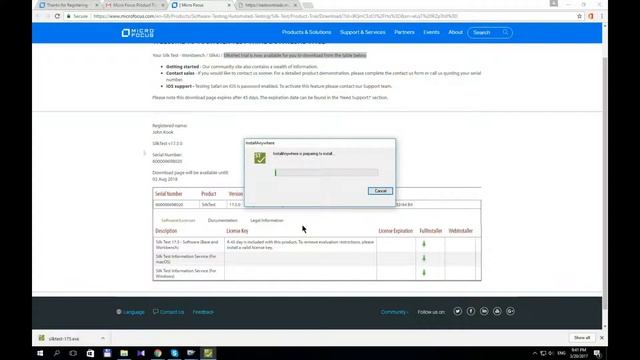Open the LinkedIn social icon
The height and width of the screenshot is (360, 640).
(x=484, y=311)
